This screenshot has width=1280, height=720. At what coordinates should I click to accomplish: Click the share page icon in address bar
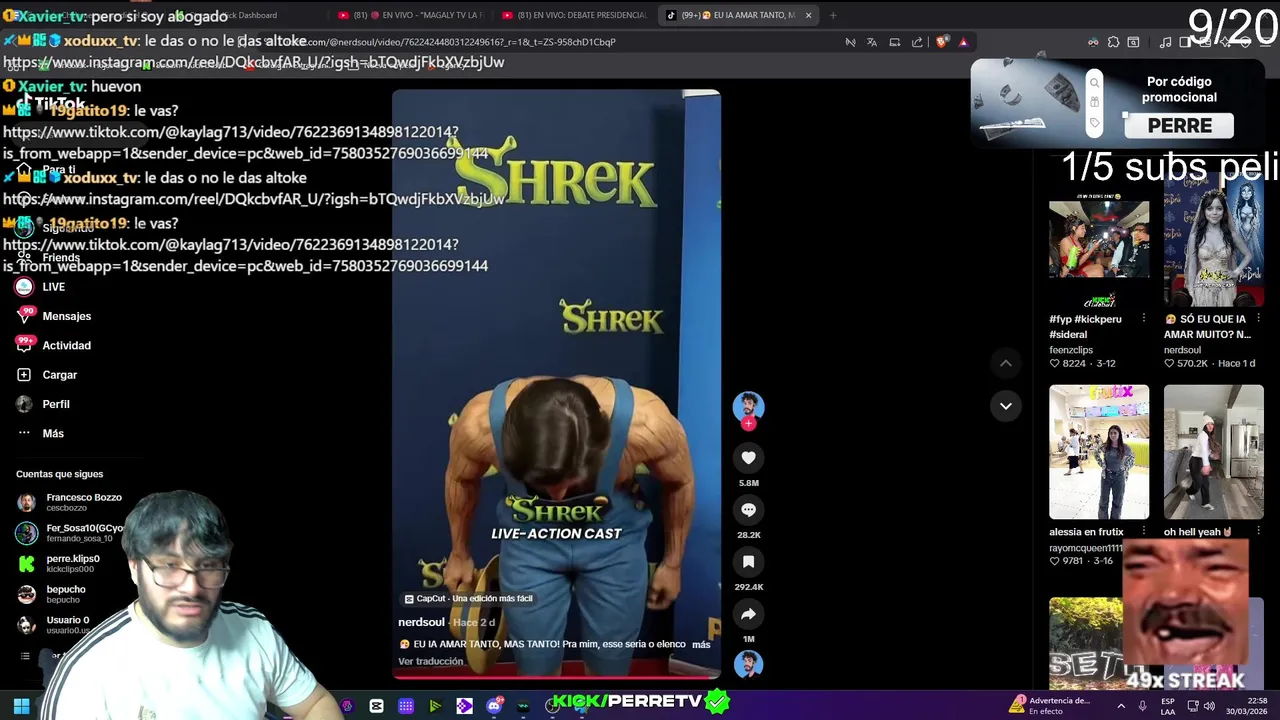[x=917, y=42]
